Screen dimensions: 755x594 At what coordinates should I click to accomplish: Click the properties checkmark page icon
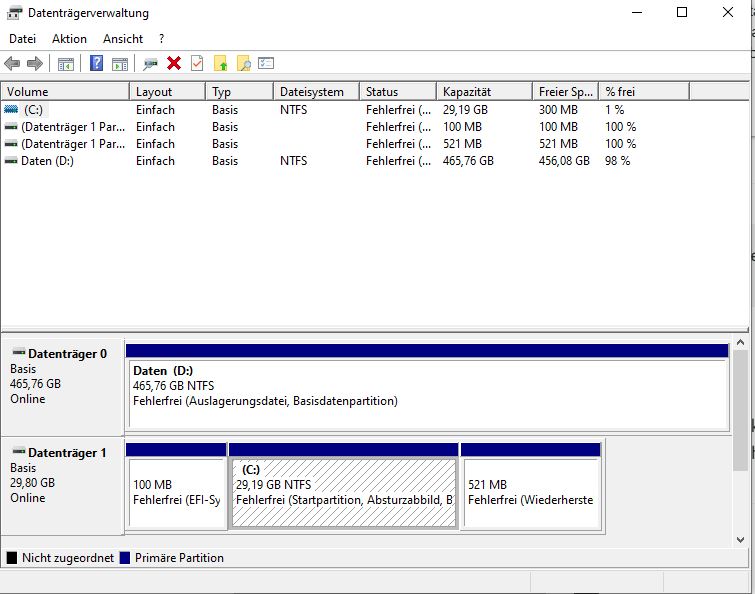(x=197, y=63)
